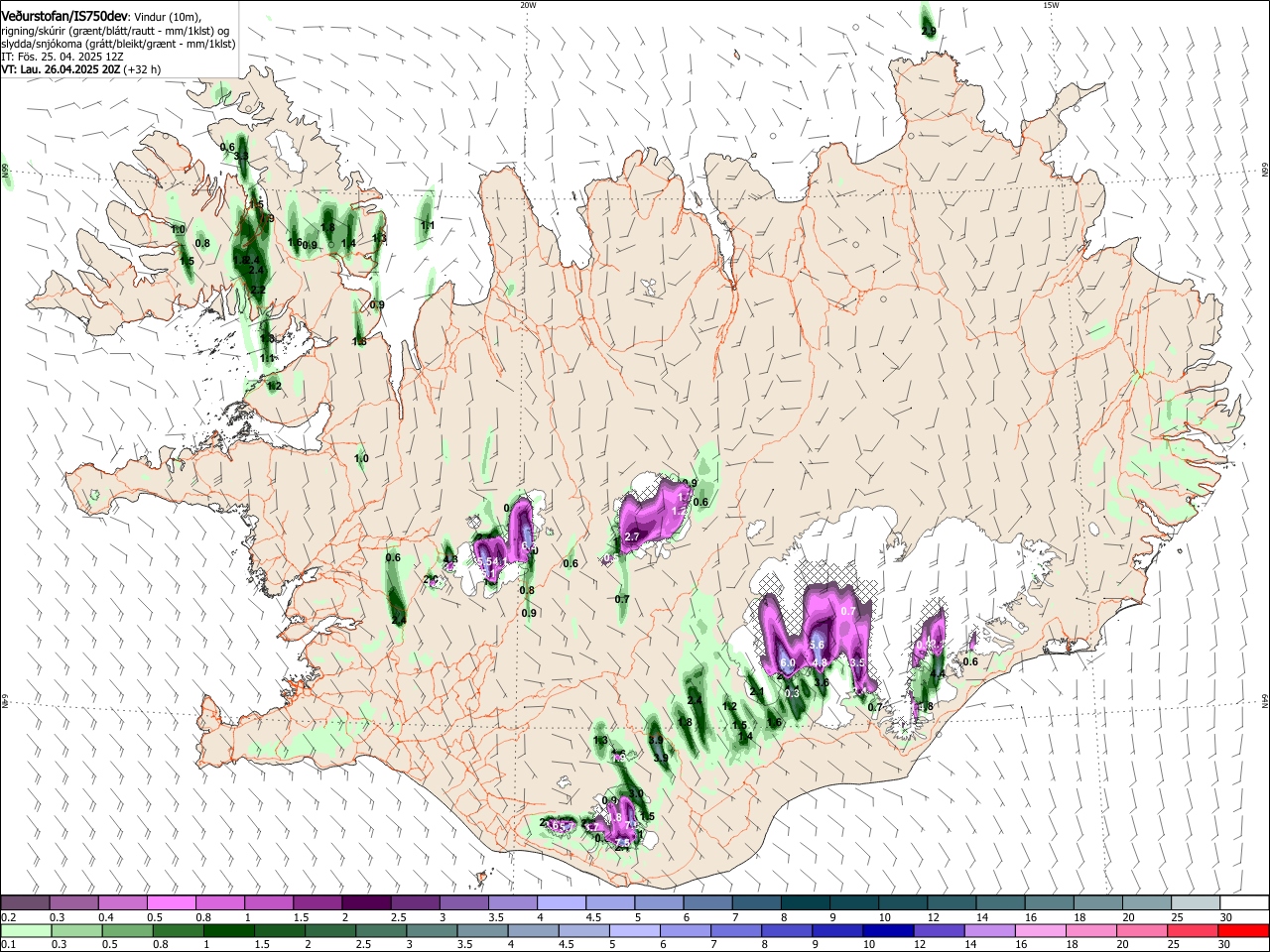Click the 15W longitude label at top
Viewport: 1270px width, 952px height.
pos(1051,5)
